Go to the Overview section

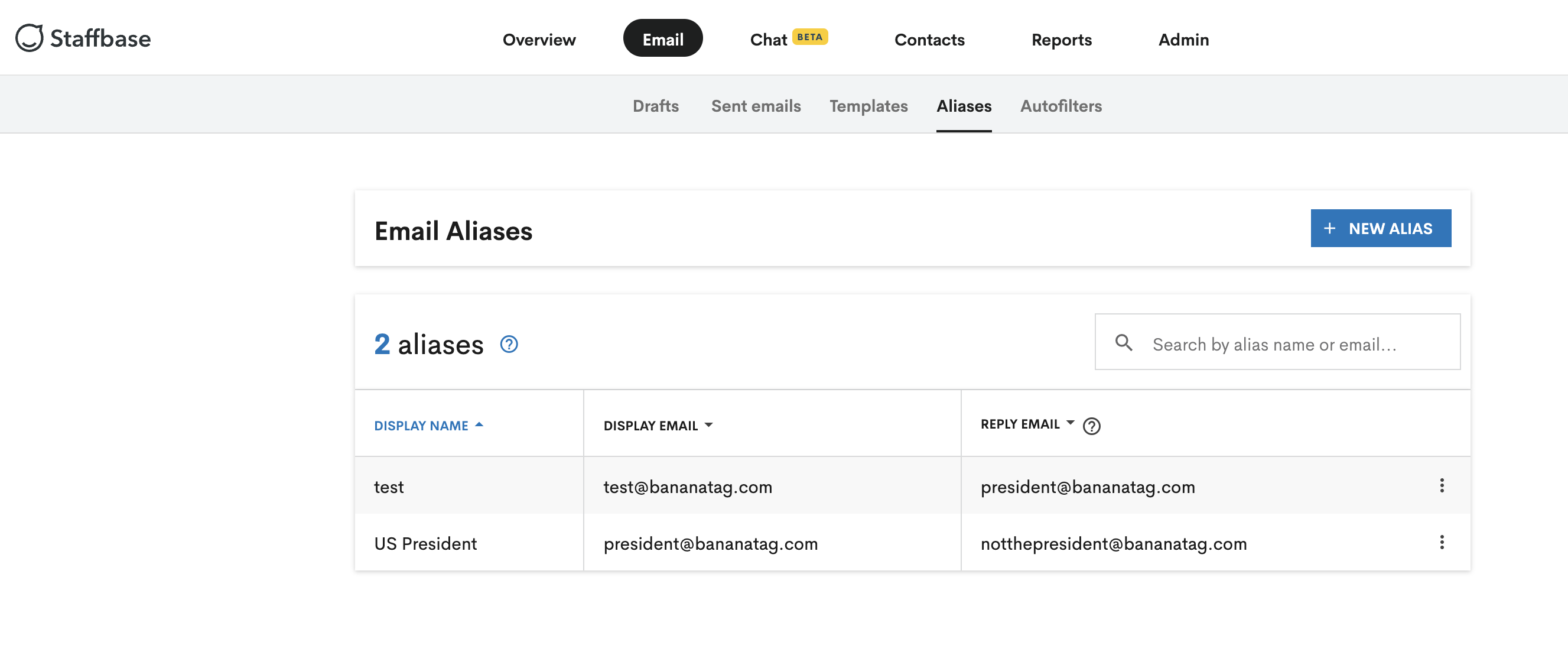(539, 40)
